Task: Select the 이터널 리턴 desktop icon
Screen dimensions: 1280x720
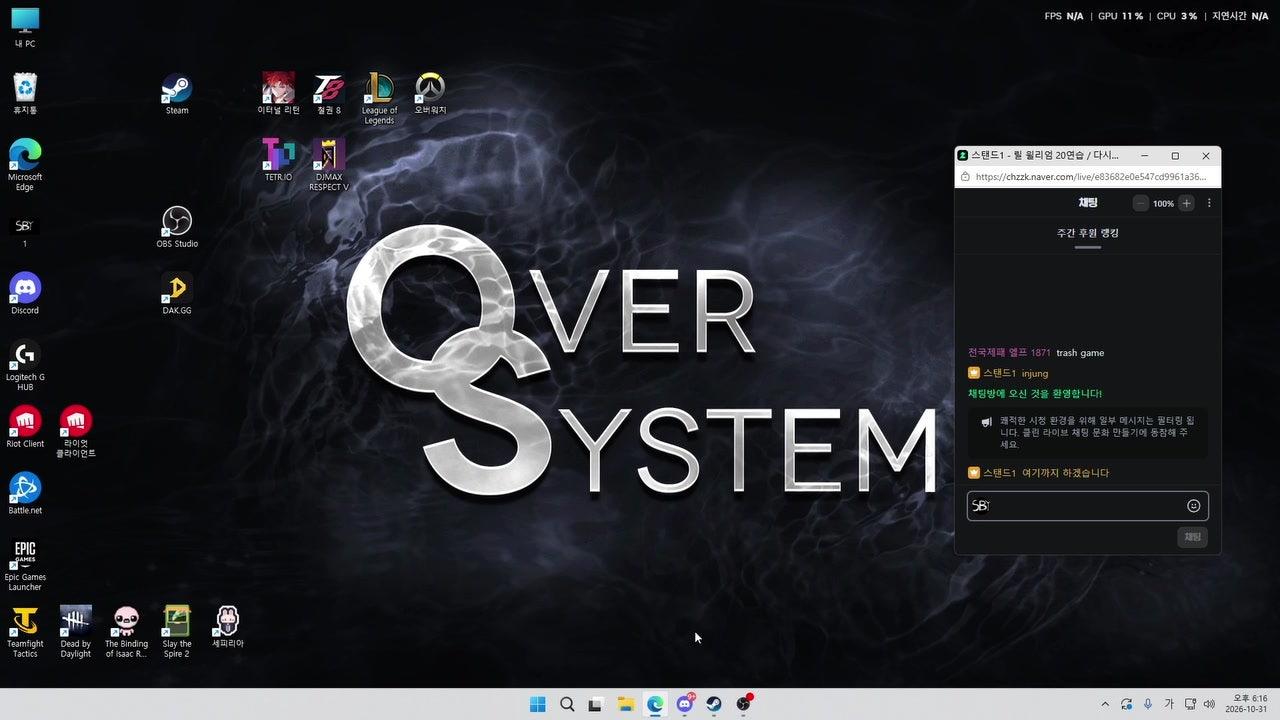Action: coord(278,94)
